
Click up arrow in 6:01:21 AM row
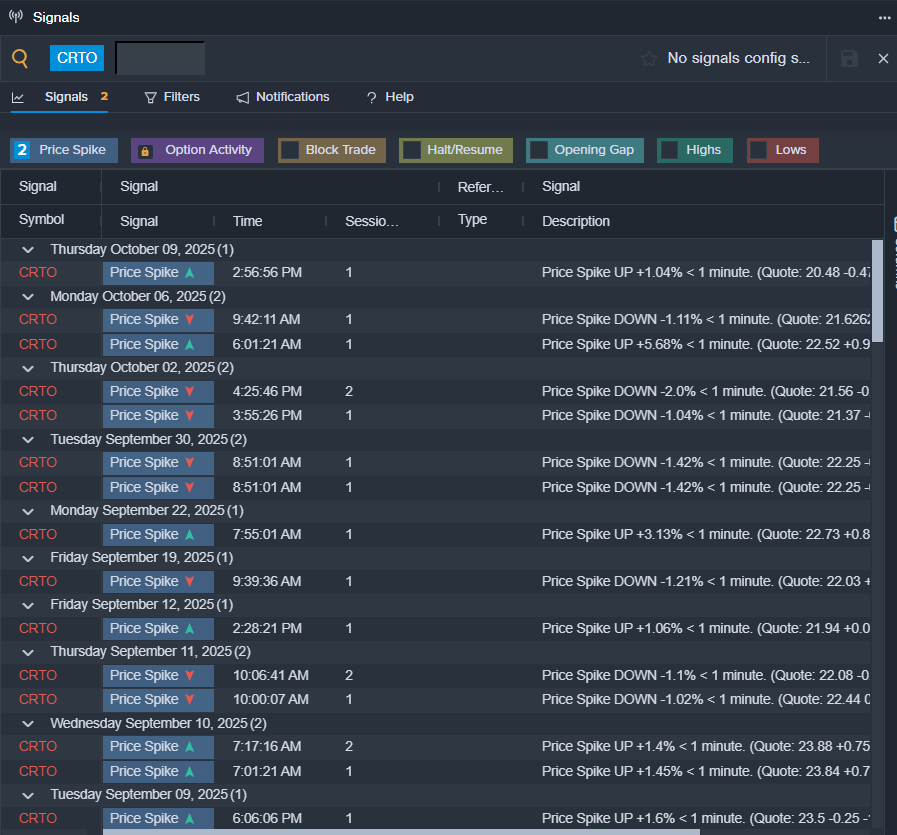(x=190, y=344)
